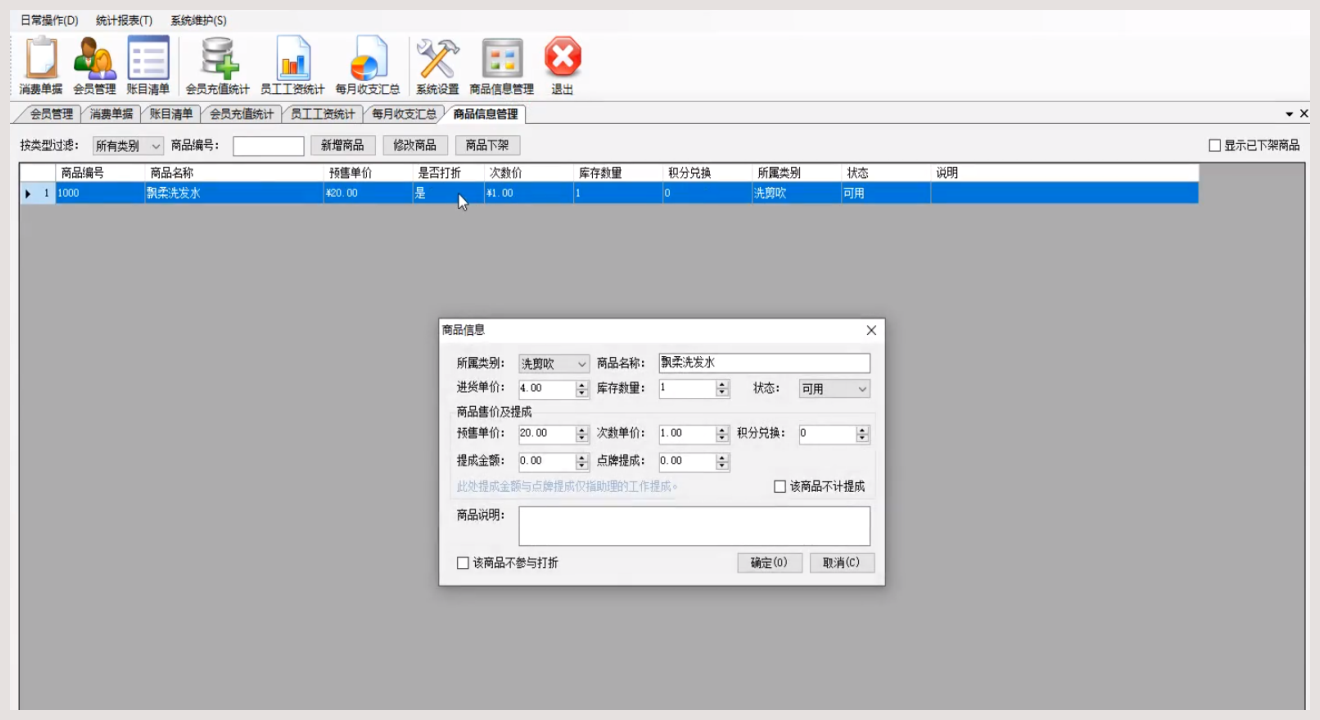Switch to the 员工工资统计 tab
The width and height of the screenshot is (1320, 720).
click(x=323, y=114)
